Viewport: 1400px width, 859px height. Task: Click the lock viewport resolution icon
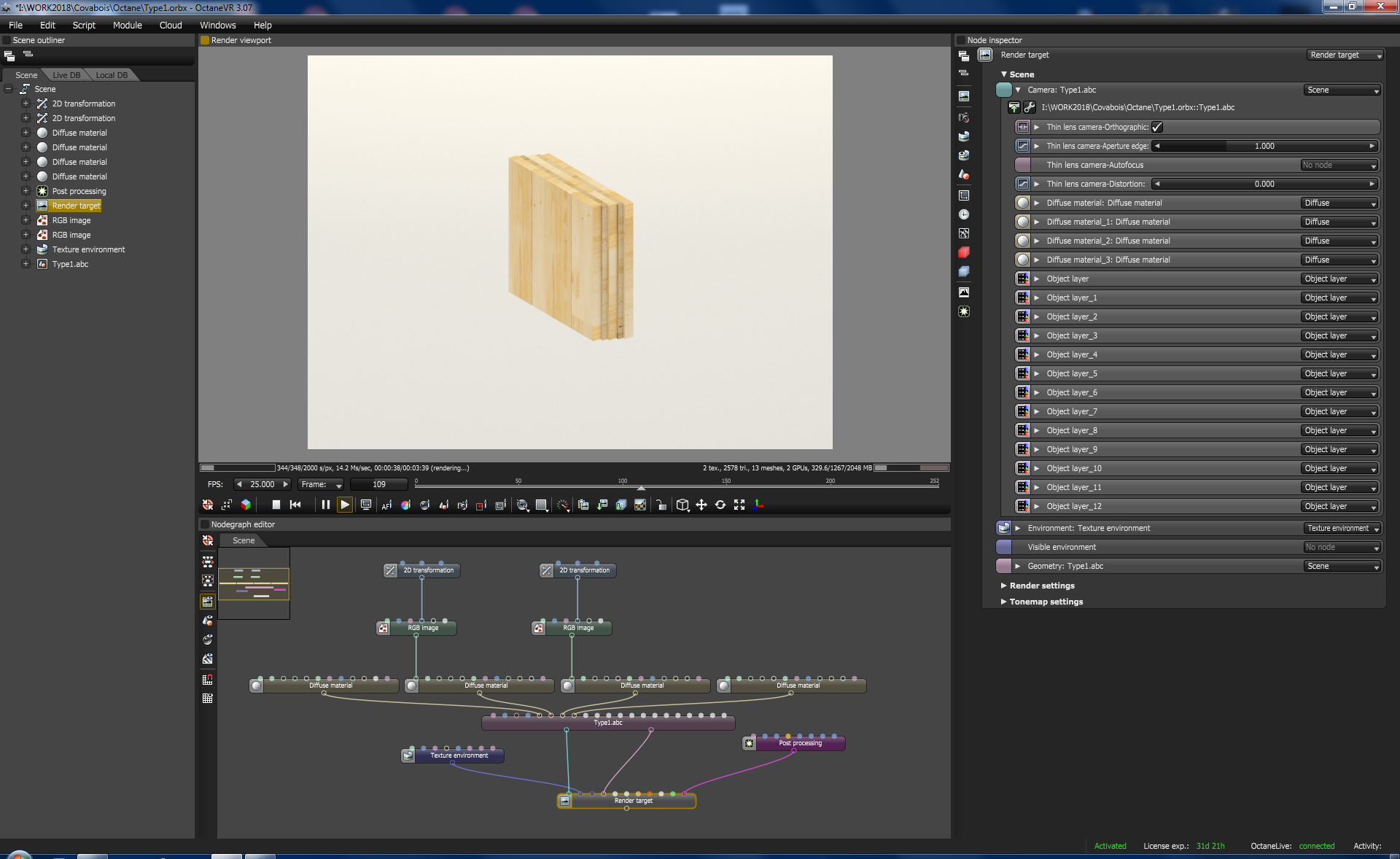[x=661, y=505]
